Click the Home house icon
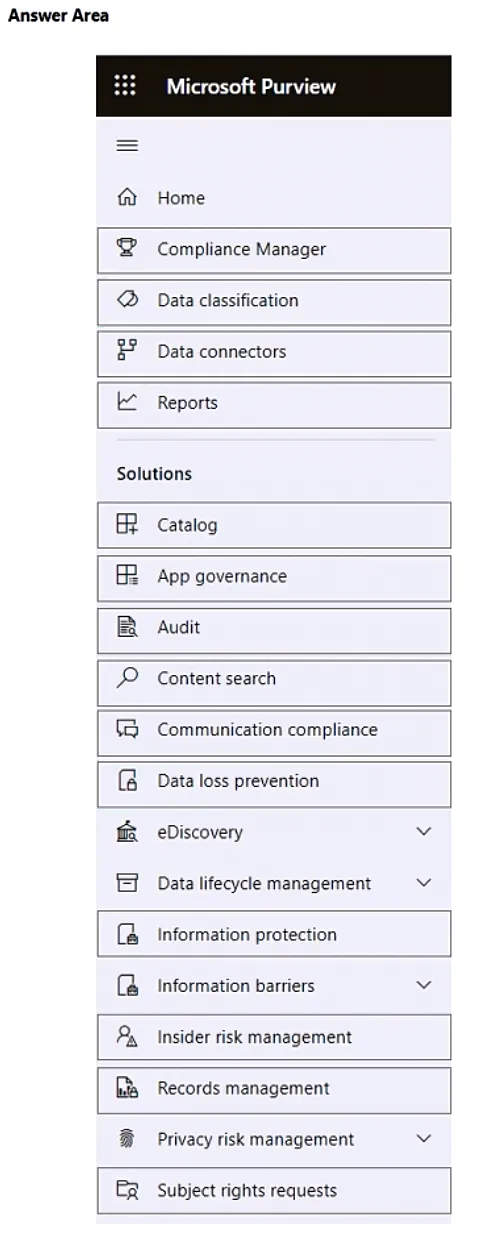The height and width of the screenshot is (1260, 486). 127,198
